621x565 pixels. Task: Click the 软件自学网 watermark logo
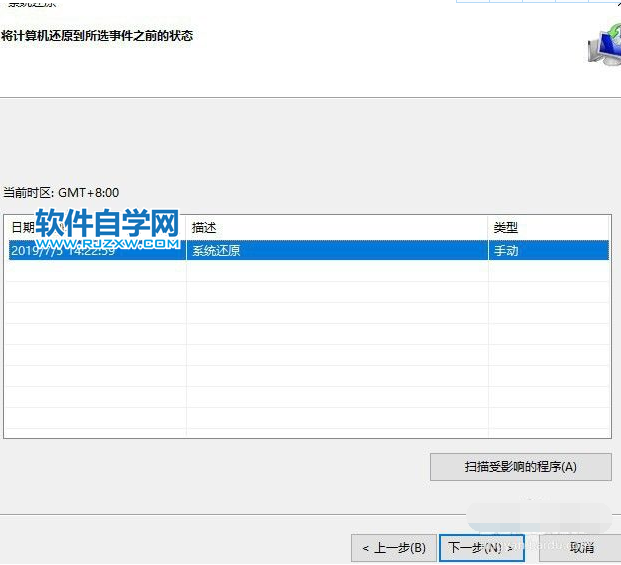(x=106, y=222)
